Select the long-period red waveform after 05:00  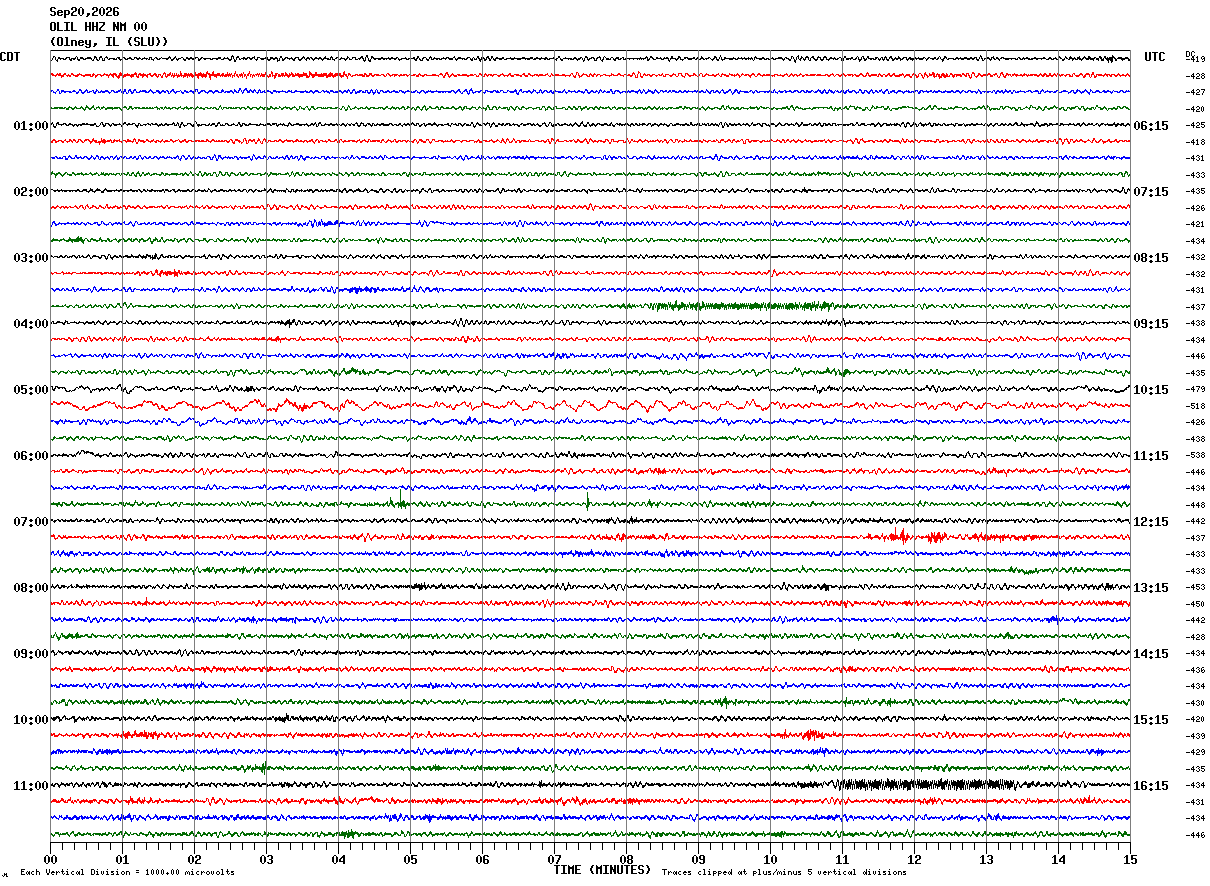click(x=590, y=406)
